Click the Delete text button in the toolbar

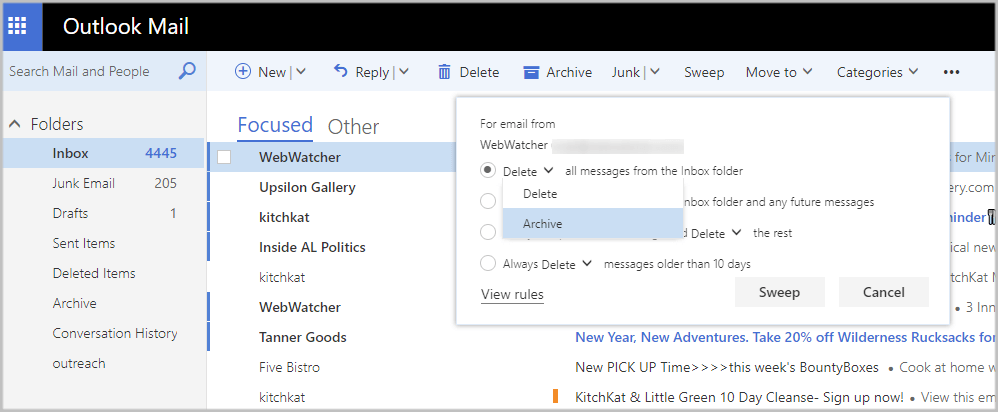coord(479,73)
